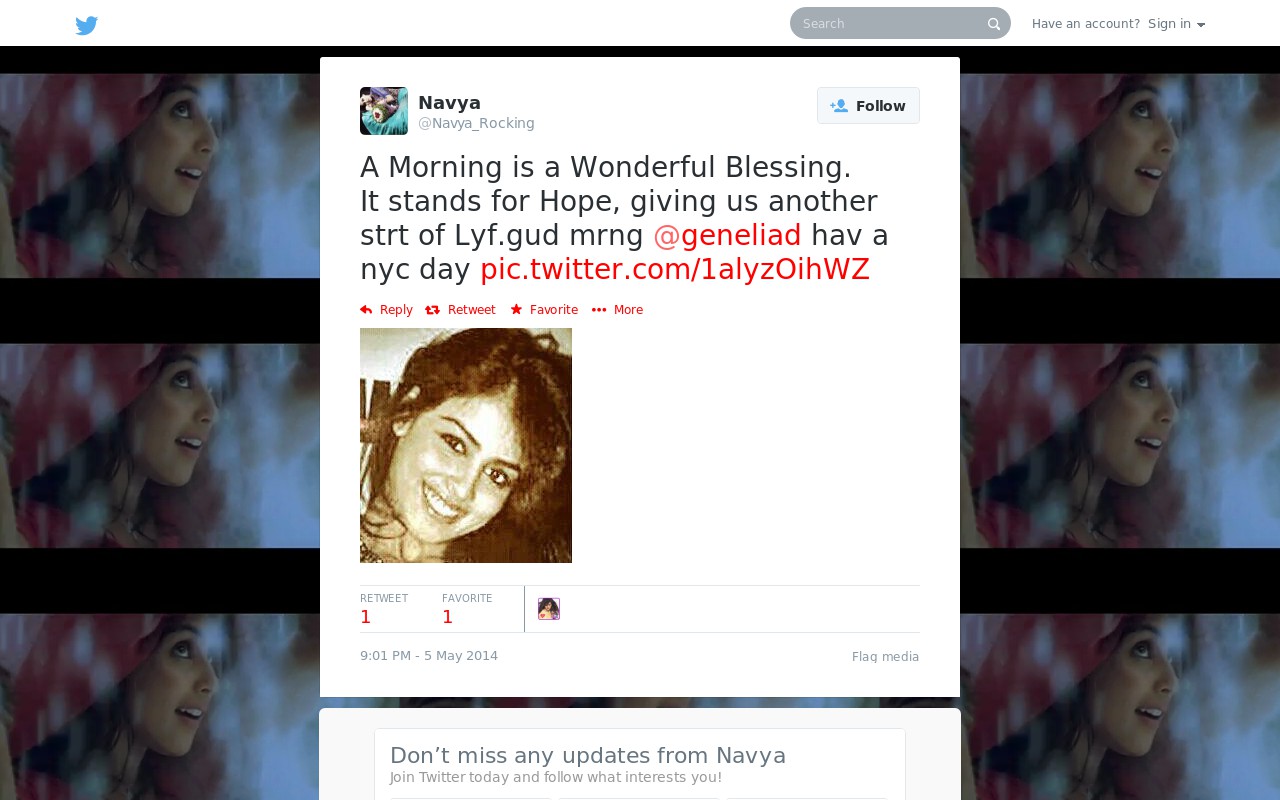Click the Navya display name
This screenshot has height=800, width=1280.
449,103
